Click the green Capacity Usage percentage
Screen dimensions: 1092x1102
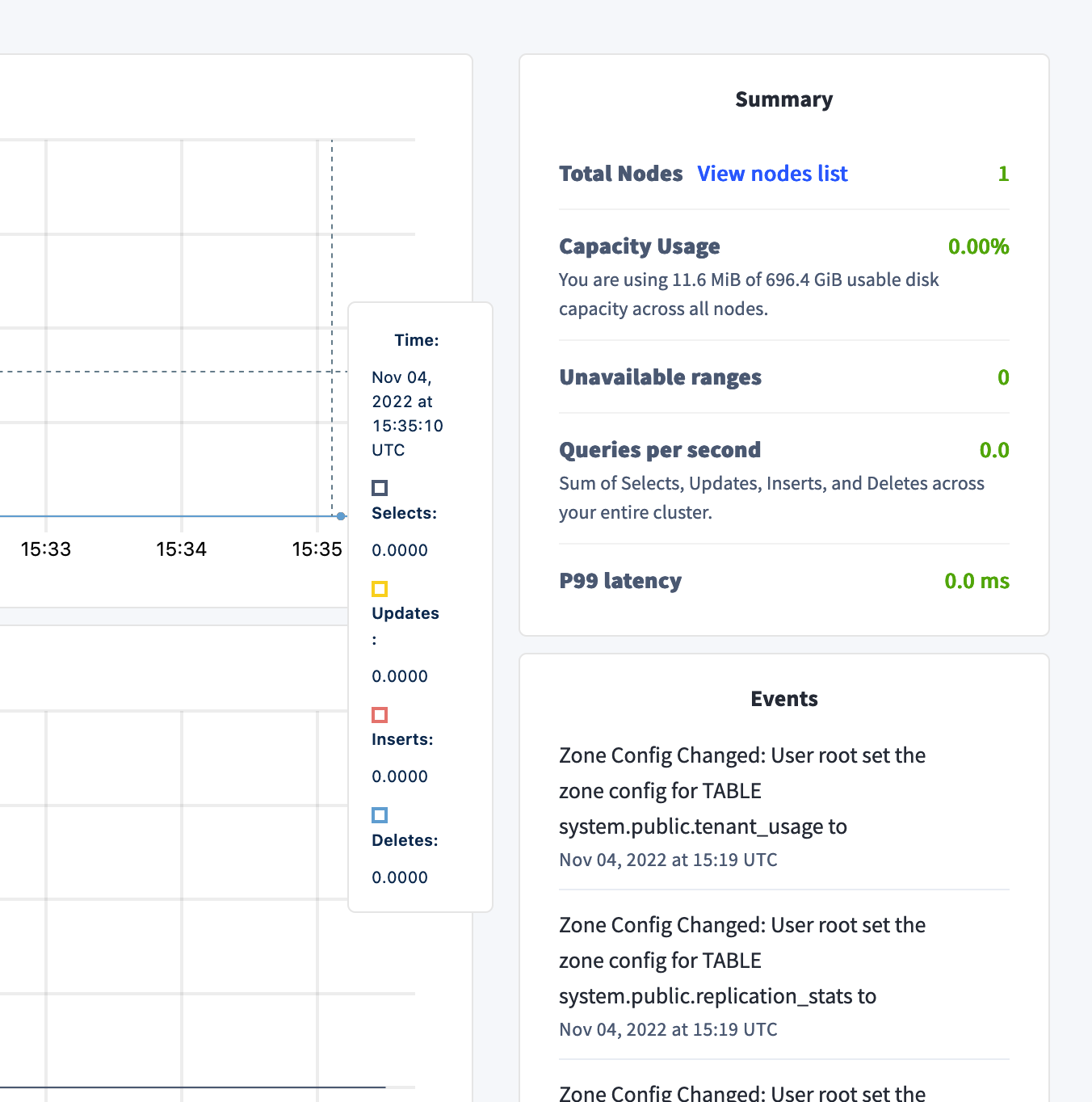pyautogui.click(x=978, y=247)
